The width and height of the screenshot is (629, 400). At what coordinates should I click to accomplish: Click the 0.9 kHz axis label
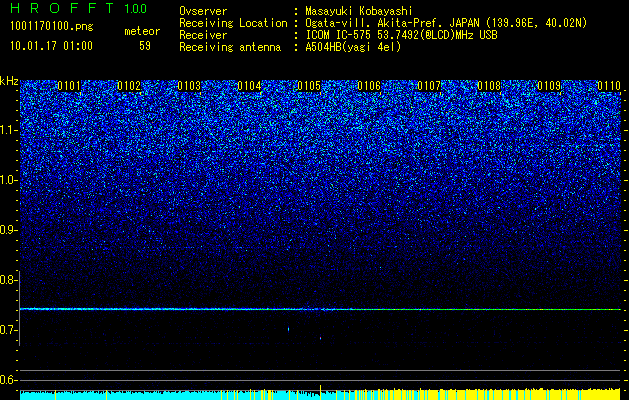tap(9, 230)
